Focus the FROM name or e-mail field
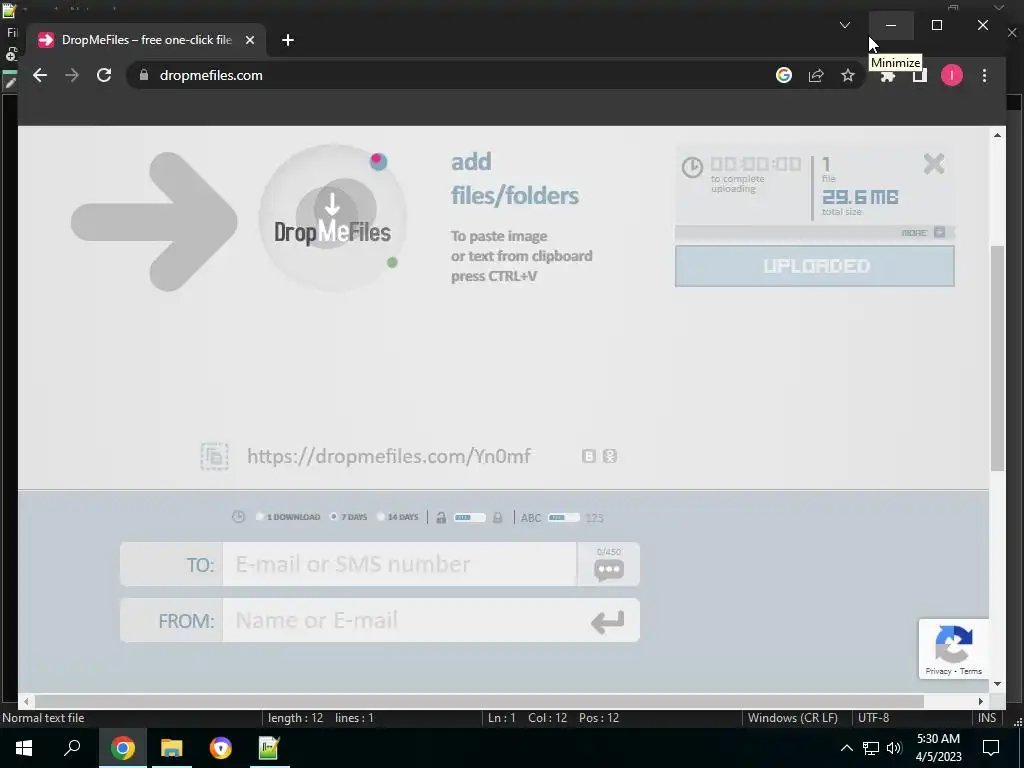The image size is (1024, 768). coord(400,620)
